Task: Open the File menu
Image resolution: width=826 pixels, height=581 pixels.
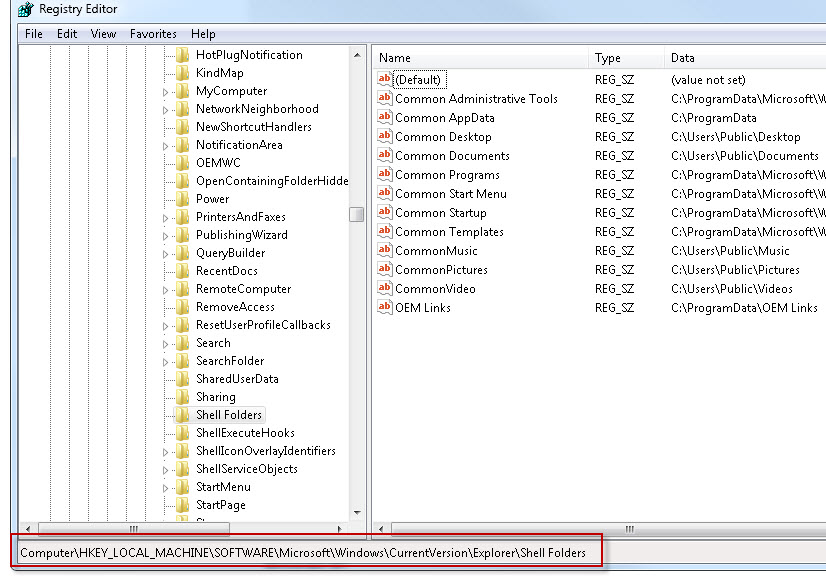Action: pyautogui.click(x=34, y=34)
